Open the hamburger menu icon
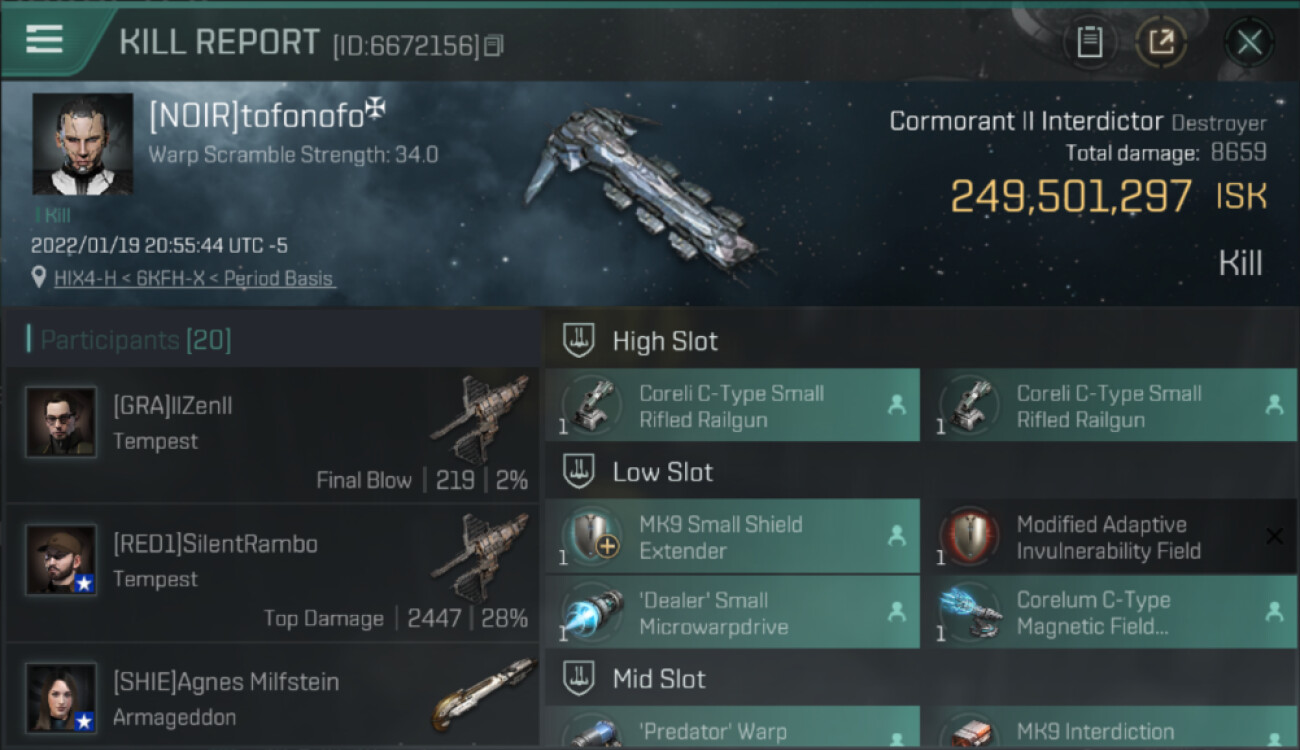Viewport: 1300px width, 750px height. pyautogui.click(x=44, y=39)
